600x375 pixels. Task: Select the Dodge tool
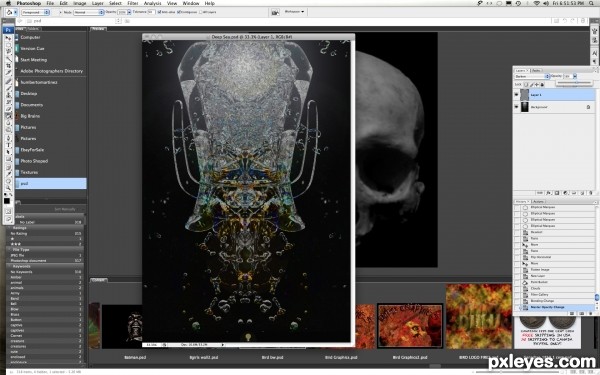click(x=8, y=129)
